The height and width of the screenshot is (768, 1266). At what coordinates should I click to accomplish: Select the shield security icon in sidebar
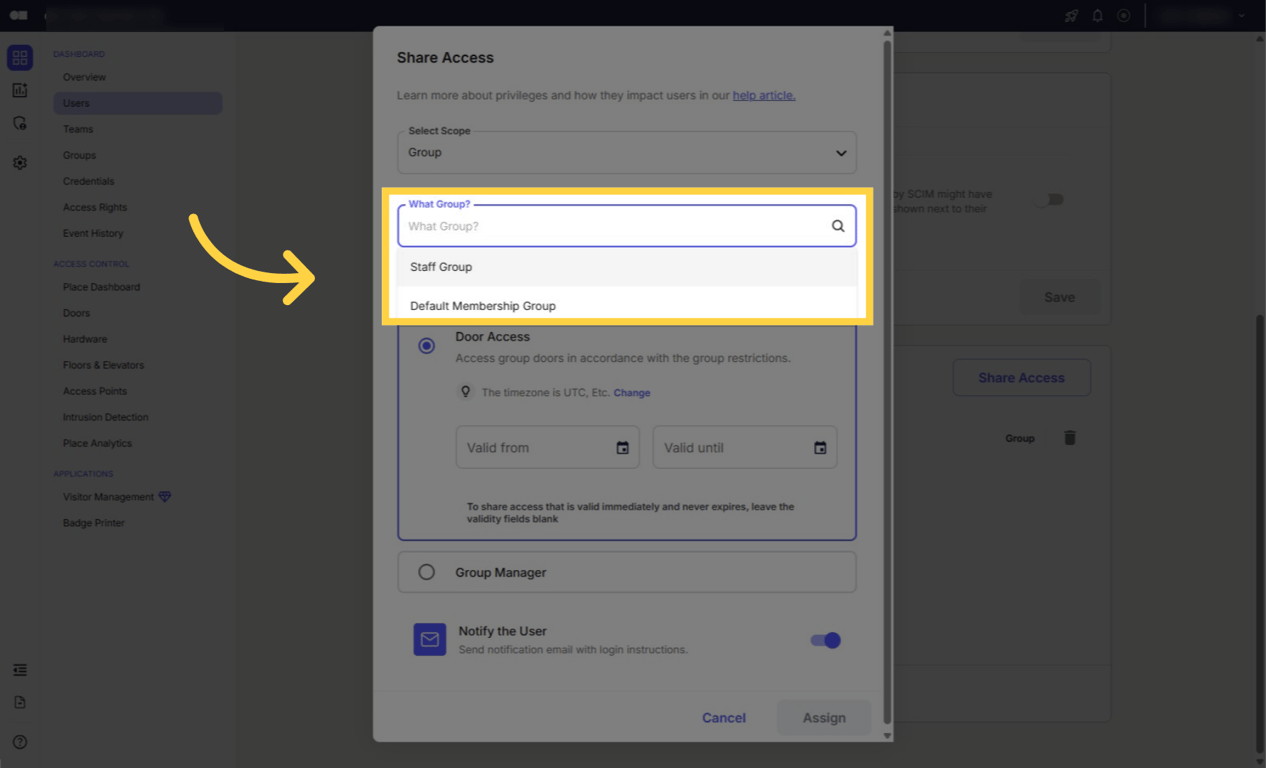(x=20, y=122)
